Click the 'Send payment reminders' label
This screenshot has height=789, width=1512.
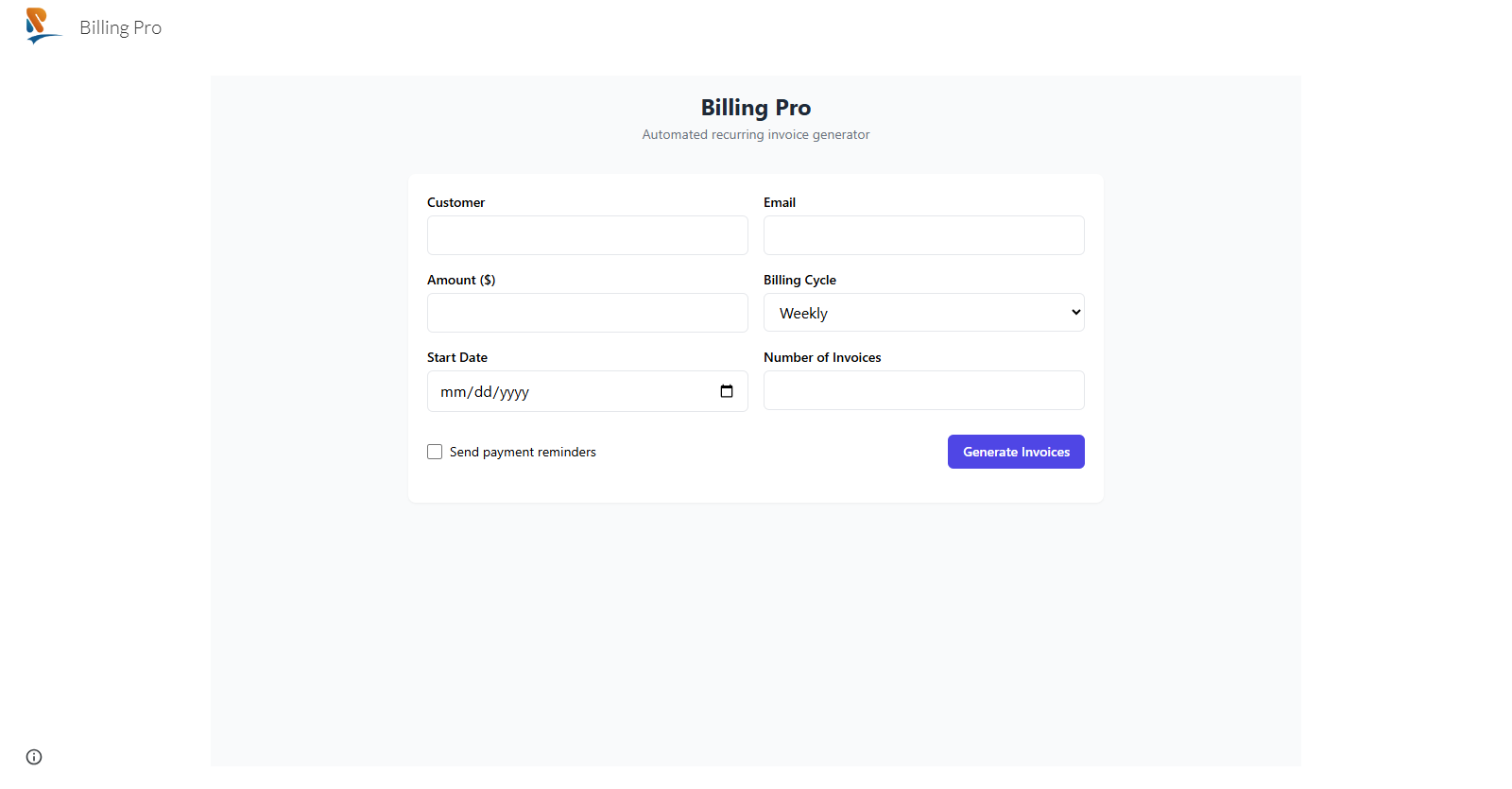(523, 452)
